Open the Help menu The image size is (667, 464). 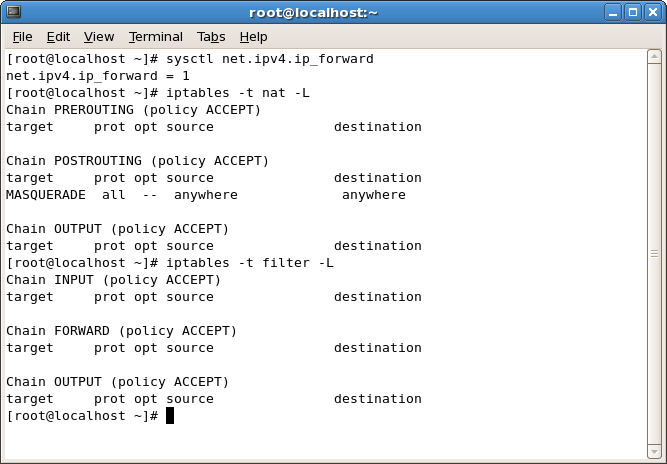coord(253,37)
